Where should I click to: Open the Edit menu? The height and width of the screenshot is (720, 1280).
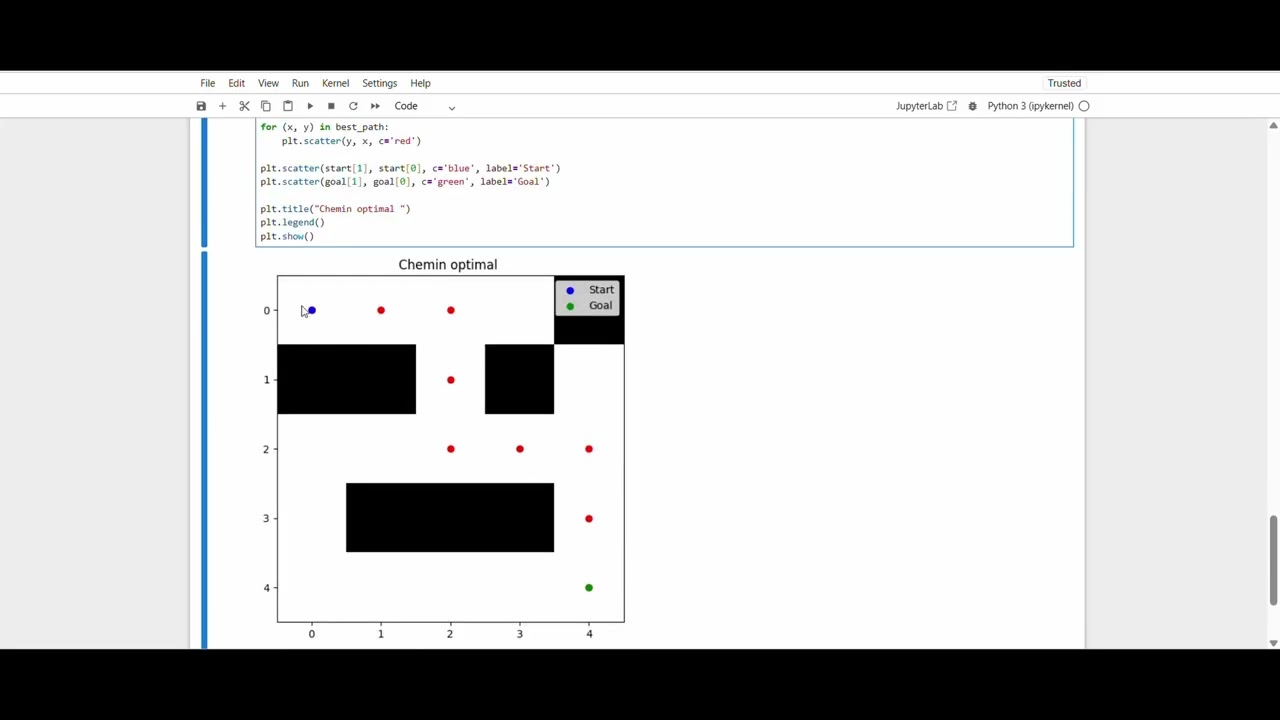point(236,83)
